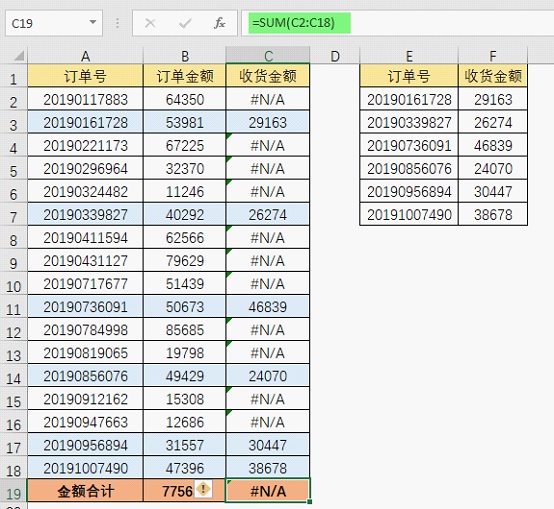Open the Insert Function fx icon
554x509 pixels.
coord(219,23)
